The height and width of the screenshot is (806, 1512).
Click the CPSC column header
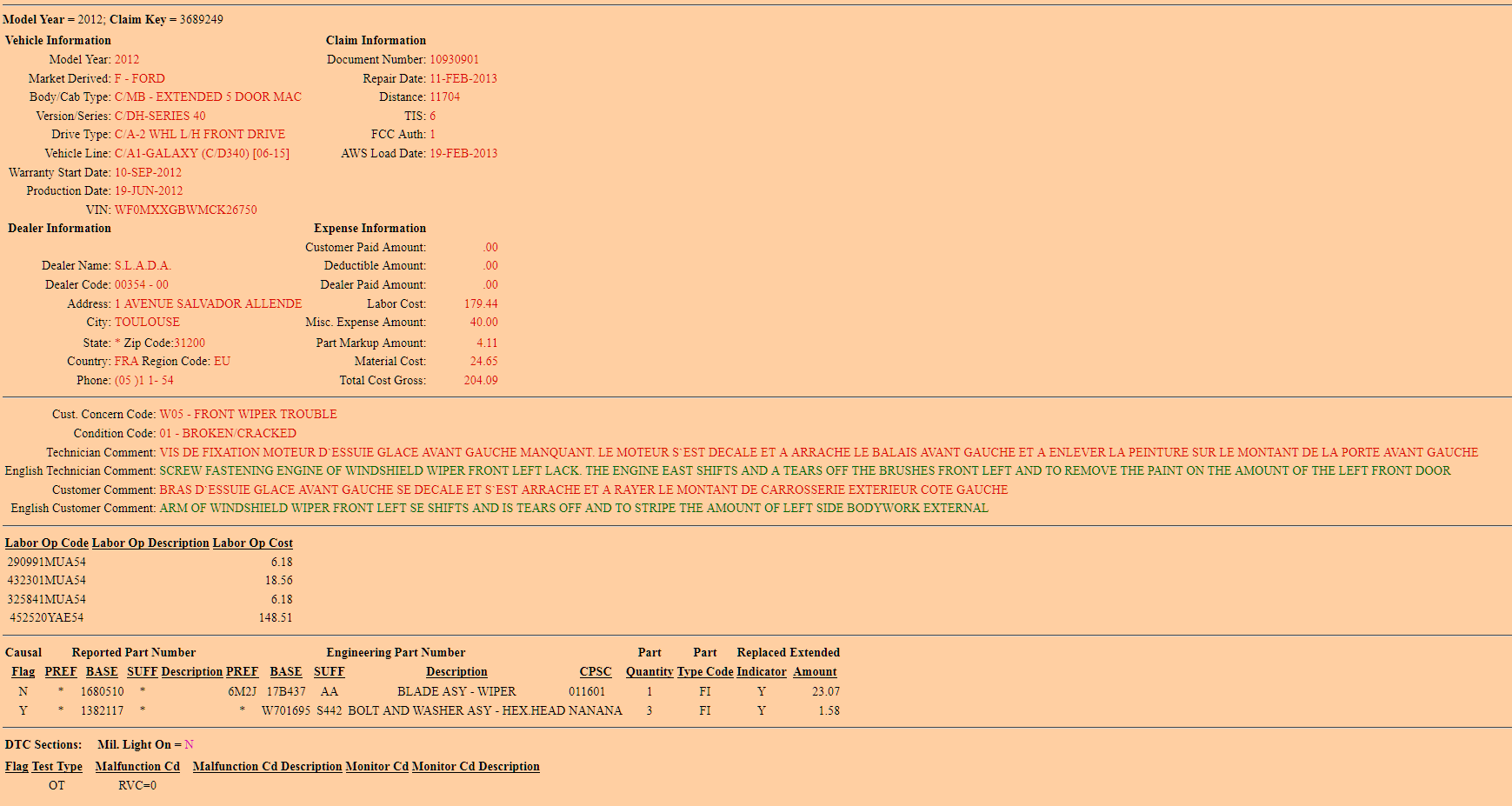pyautogui.click(x=595, y=671)
